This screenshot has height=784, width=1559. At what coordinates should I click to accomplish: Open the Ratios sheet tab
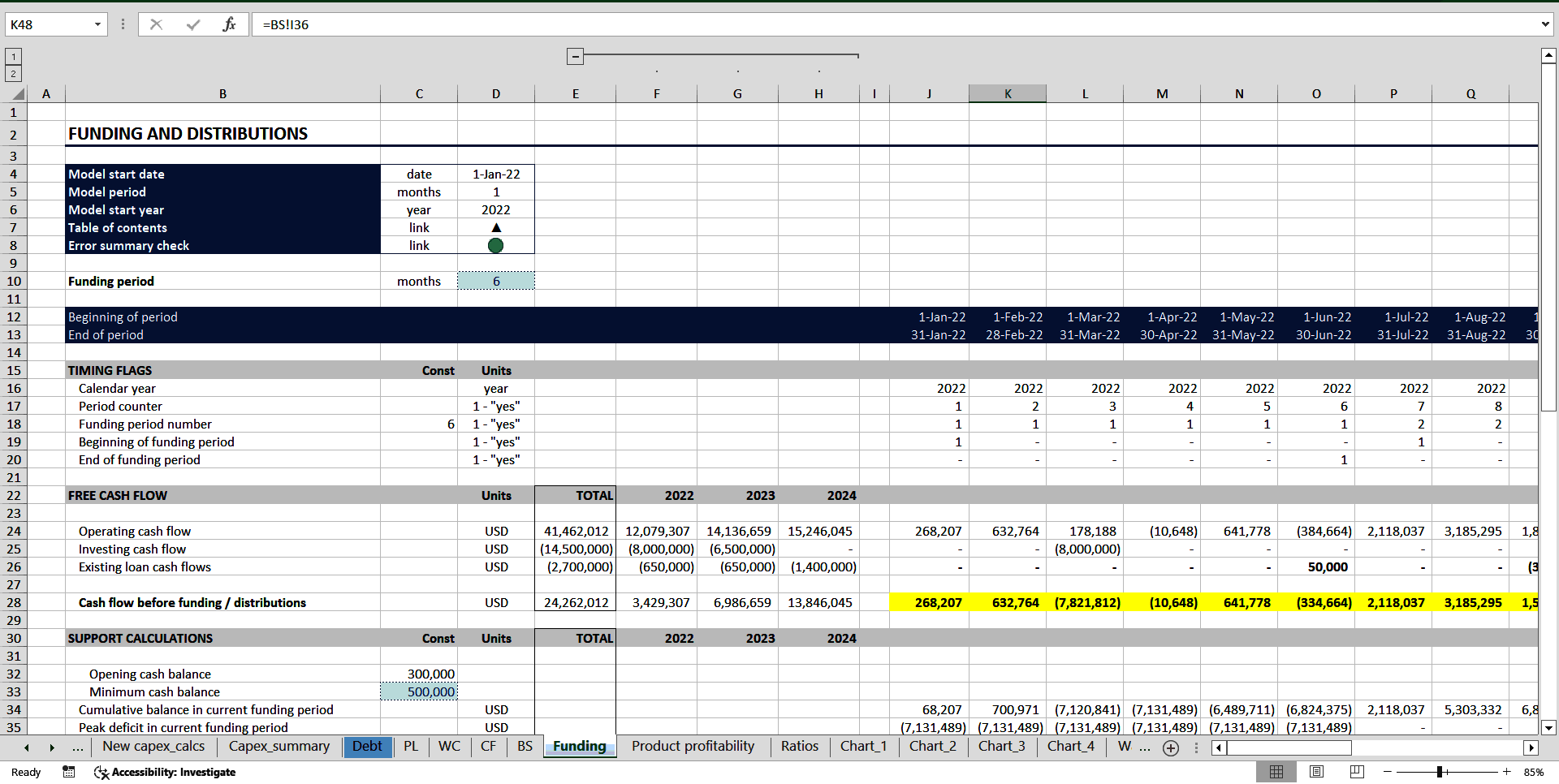point(800,746)
